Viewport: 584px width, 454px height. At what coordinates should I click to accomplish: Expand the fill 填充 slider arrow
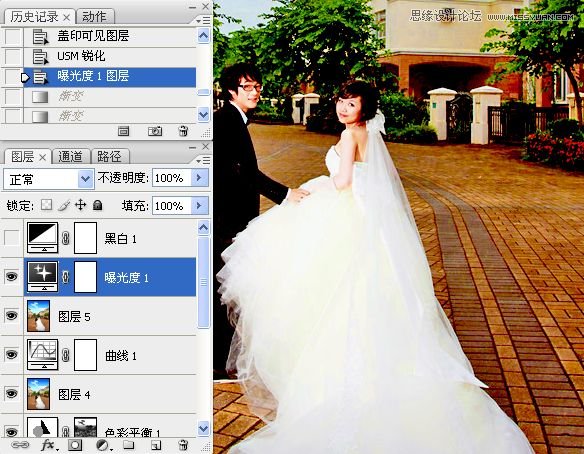click(x=199, y=206)
